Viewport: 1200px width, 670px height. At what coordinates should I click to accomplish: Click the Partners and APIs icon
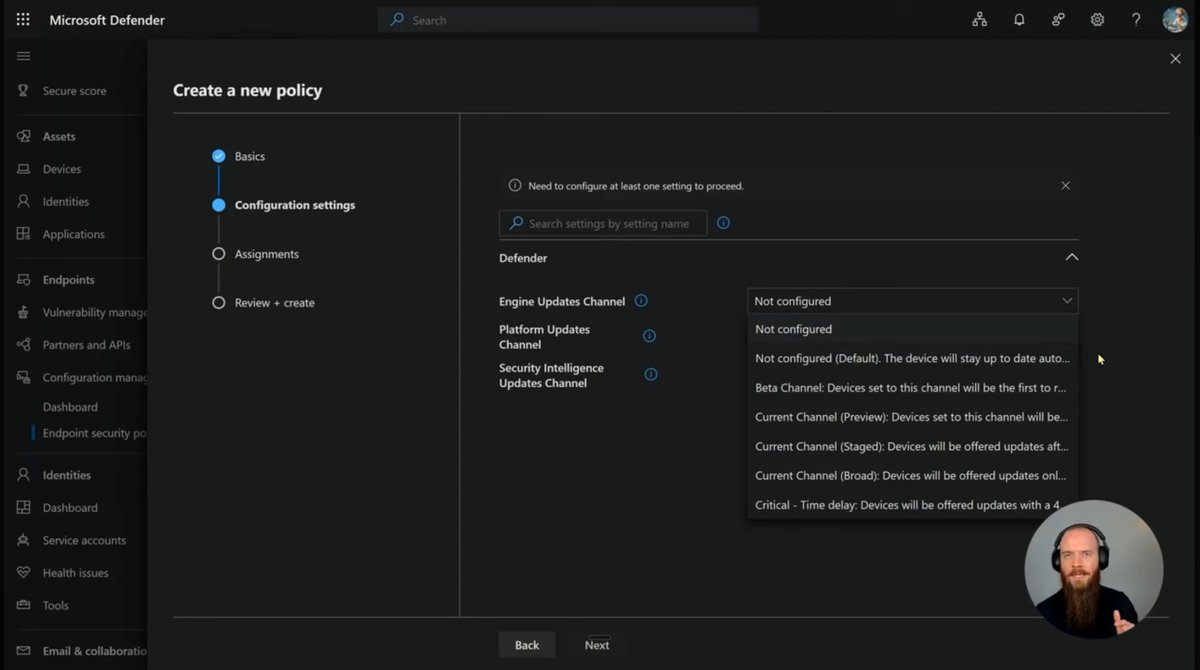23,345
